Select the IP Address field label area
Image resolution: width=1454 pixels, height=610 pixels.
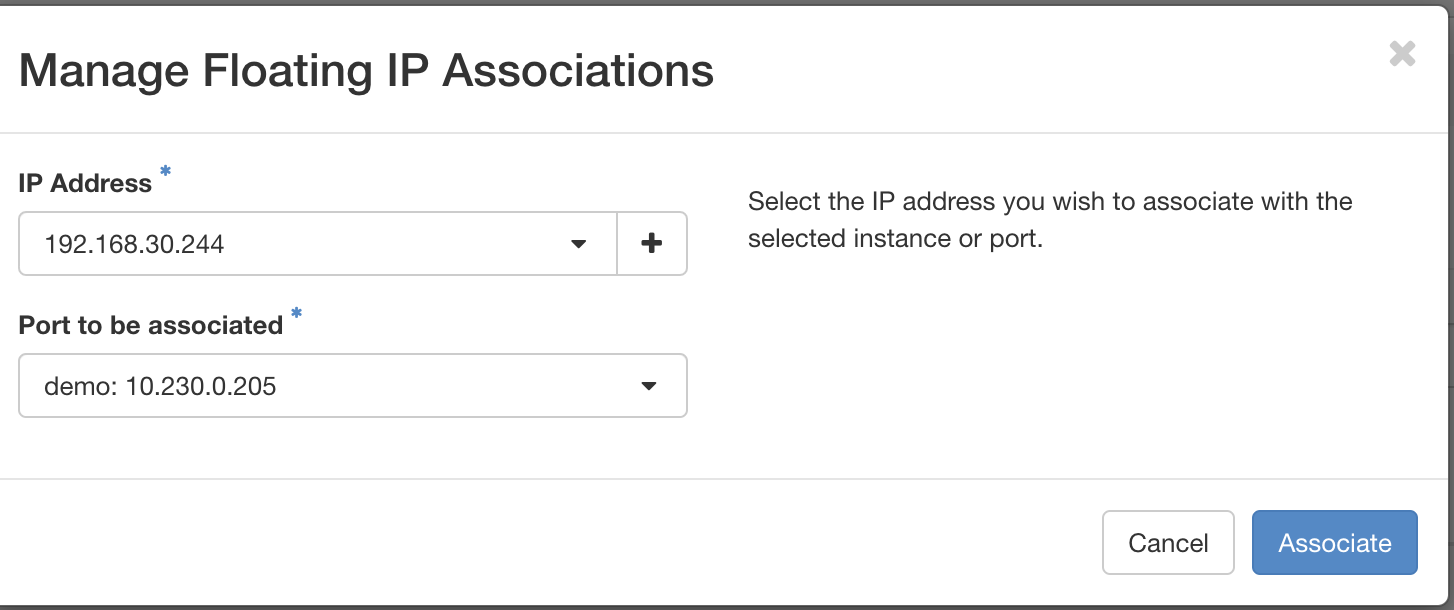pyautogui.click(x=84, y=183)
